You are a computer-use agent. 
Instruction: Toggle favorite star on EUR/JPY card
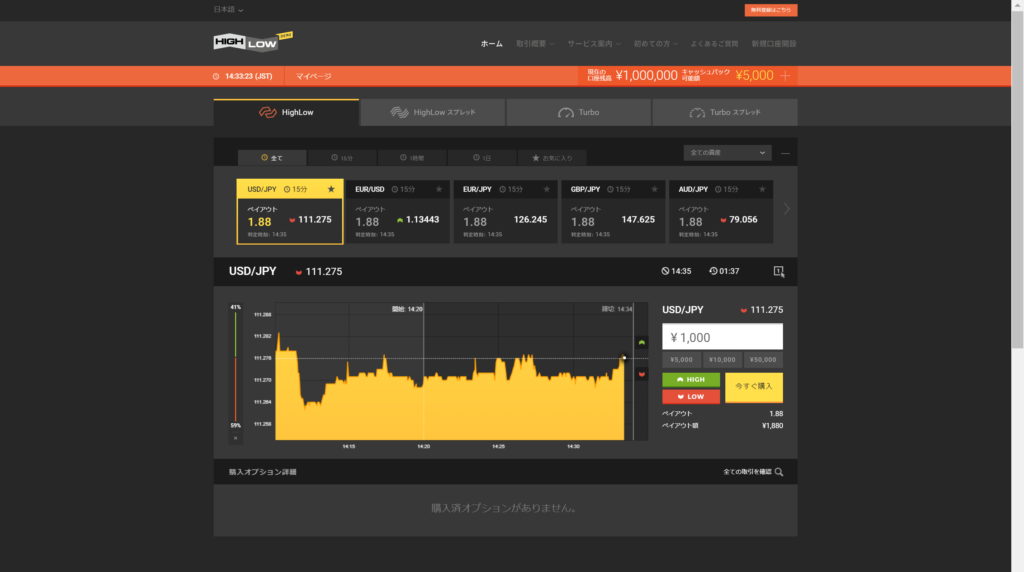click(547, 189)
